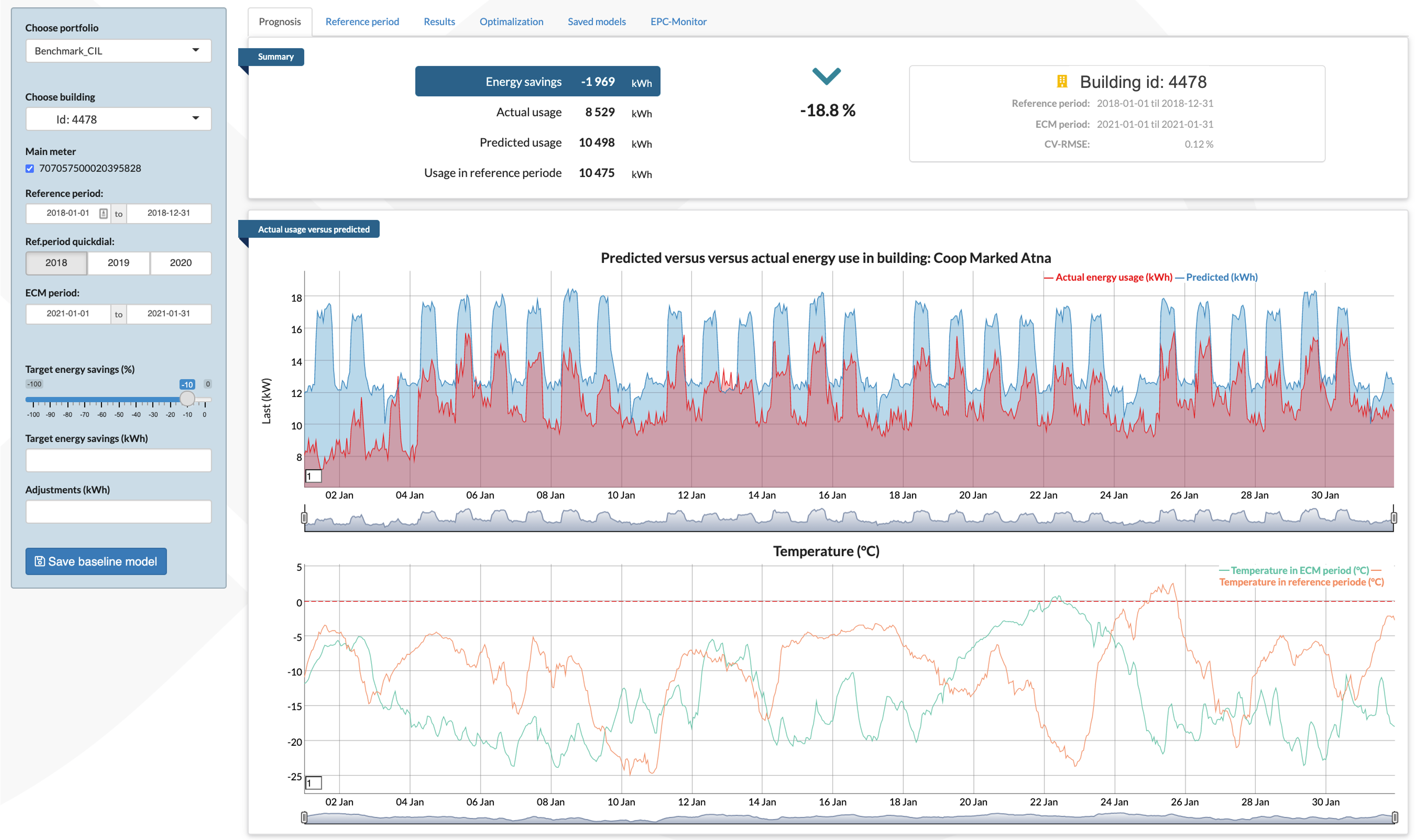
Task: Click the calendar icon in reference start date
Action: [103, 213]
